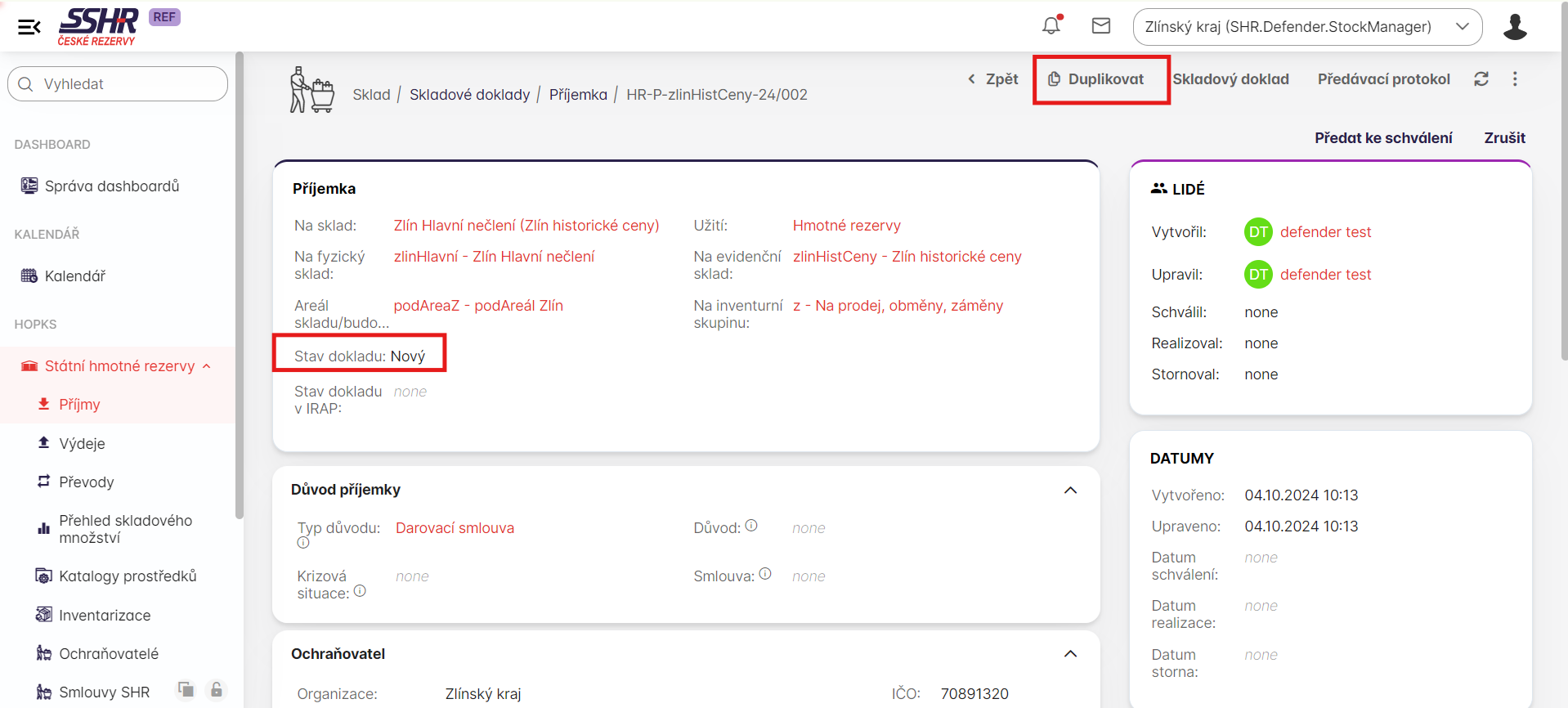Click the lock icon beside Smlouvy SHR

217,690
